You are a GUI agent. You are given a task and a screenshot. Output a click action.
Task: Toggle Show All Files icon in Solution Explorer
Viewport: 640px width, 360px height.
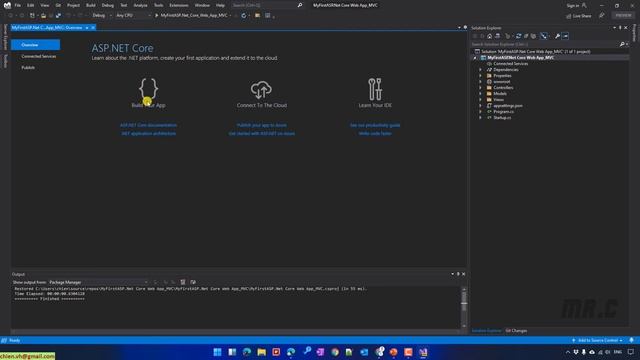point(533,36)
